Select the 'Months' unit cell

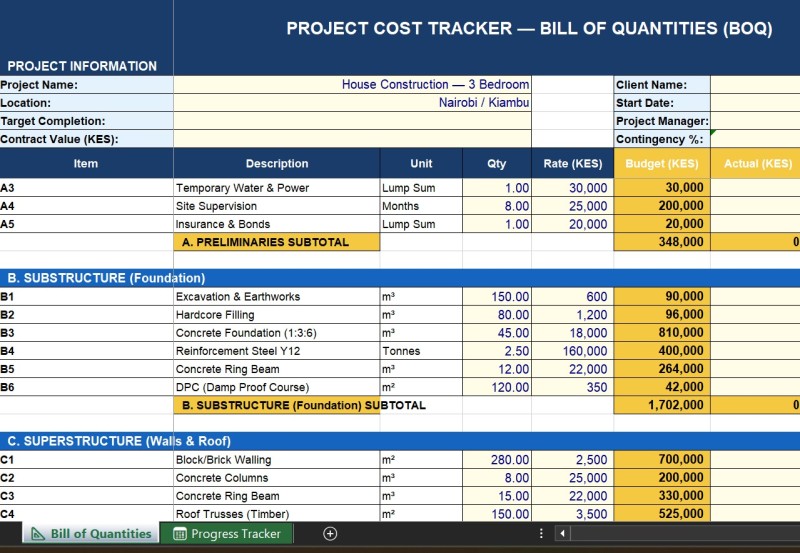[x=421, y=206]
